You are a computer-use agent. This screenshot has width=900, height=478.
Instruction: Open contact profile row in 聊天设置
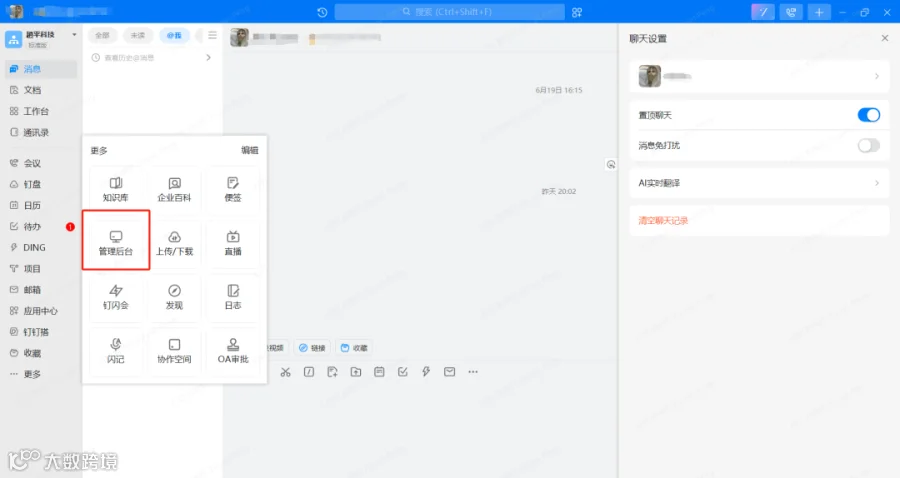click(759, 76)
